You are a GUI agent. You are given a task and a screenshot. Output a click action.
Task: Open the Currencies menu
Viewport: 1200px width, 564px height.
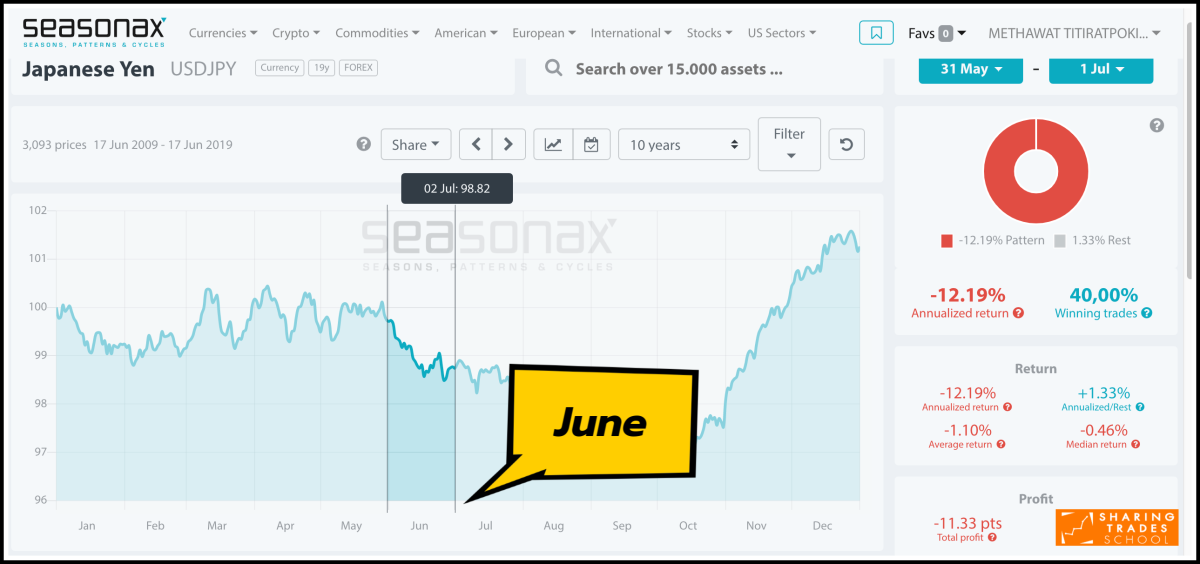[223, 33]
